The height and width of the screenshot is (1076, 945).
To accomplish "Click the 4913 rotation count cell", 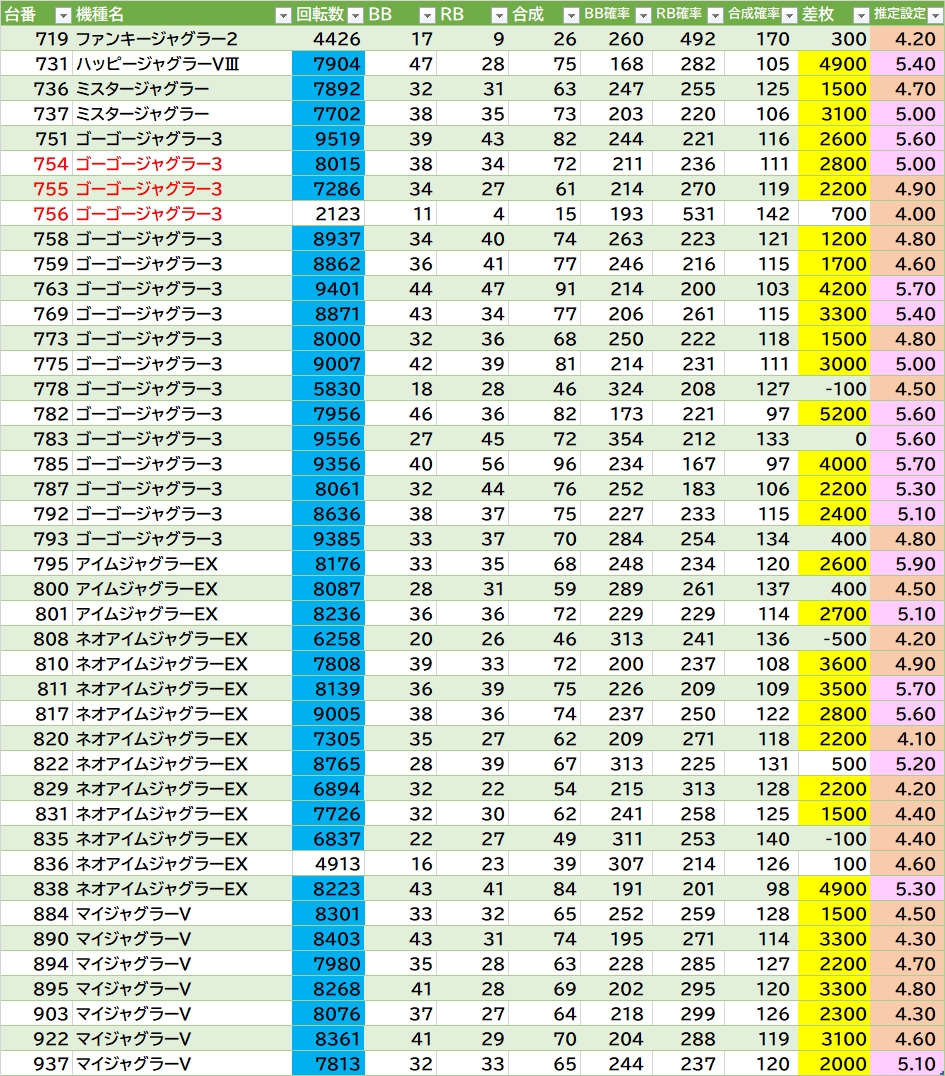I will (x=329, y=864).
